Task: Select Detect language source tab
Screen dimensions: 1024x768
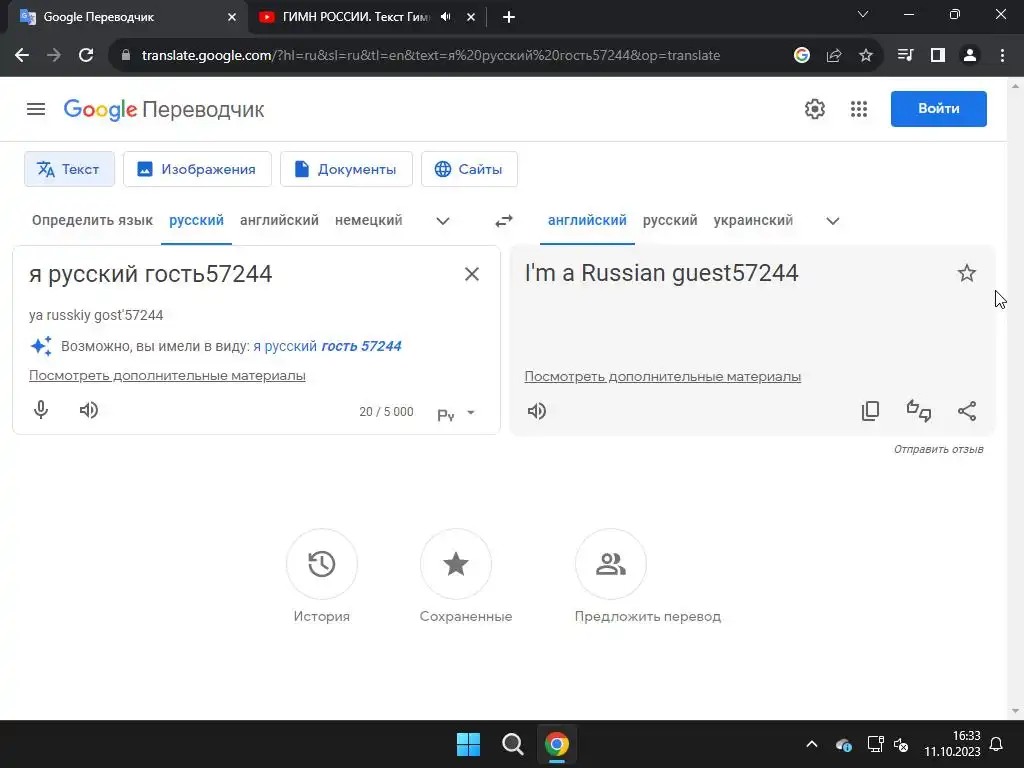Action: click(92, 221)
